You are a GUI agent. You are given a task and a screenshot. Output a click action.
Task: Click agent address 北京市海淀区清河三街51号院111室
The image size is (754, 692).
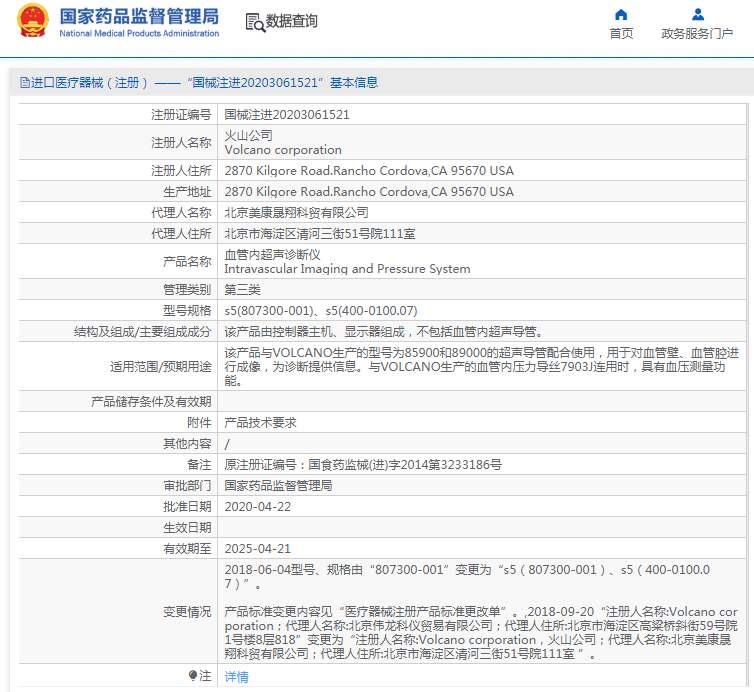click(320, 234)
